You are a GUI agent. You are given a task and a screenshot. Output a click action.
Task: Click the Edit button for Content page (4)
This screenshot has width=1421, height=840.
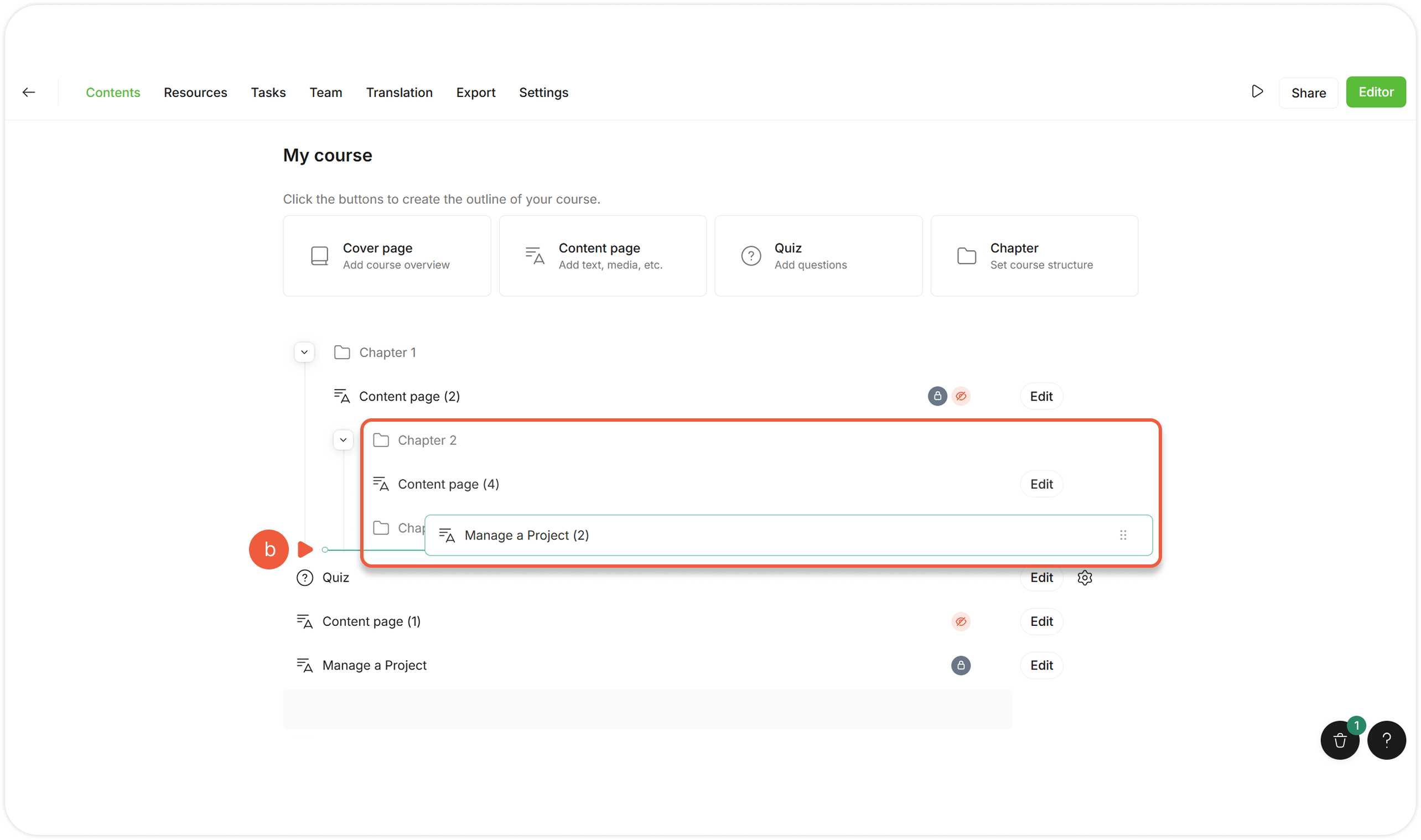(1041, 485)
